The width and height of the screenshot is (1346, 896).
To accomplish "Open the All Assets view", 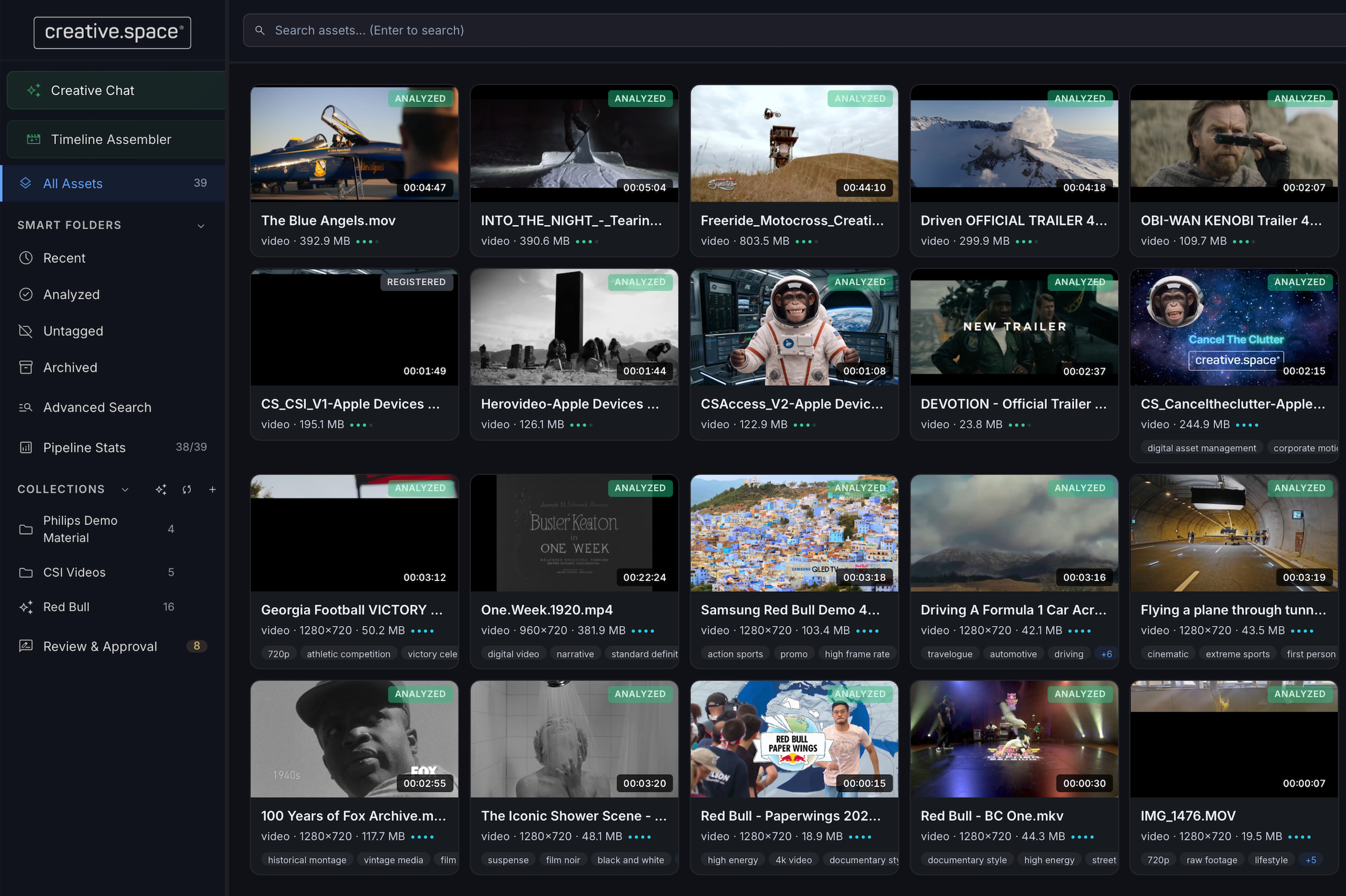I will (x=73, y=183).
